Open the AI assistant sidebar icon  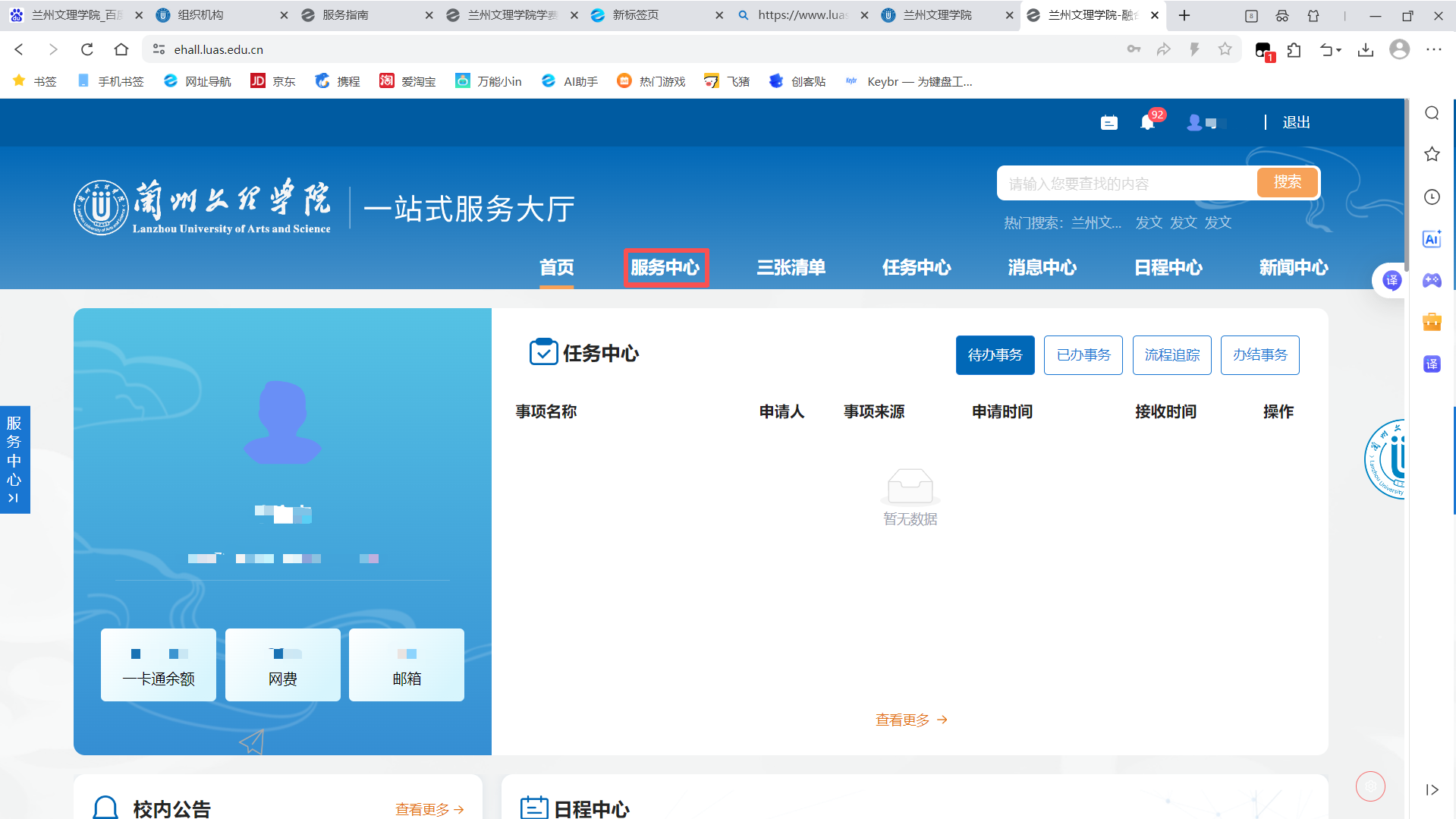coord(1432,239)
